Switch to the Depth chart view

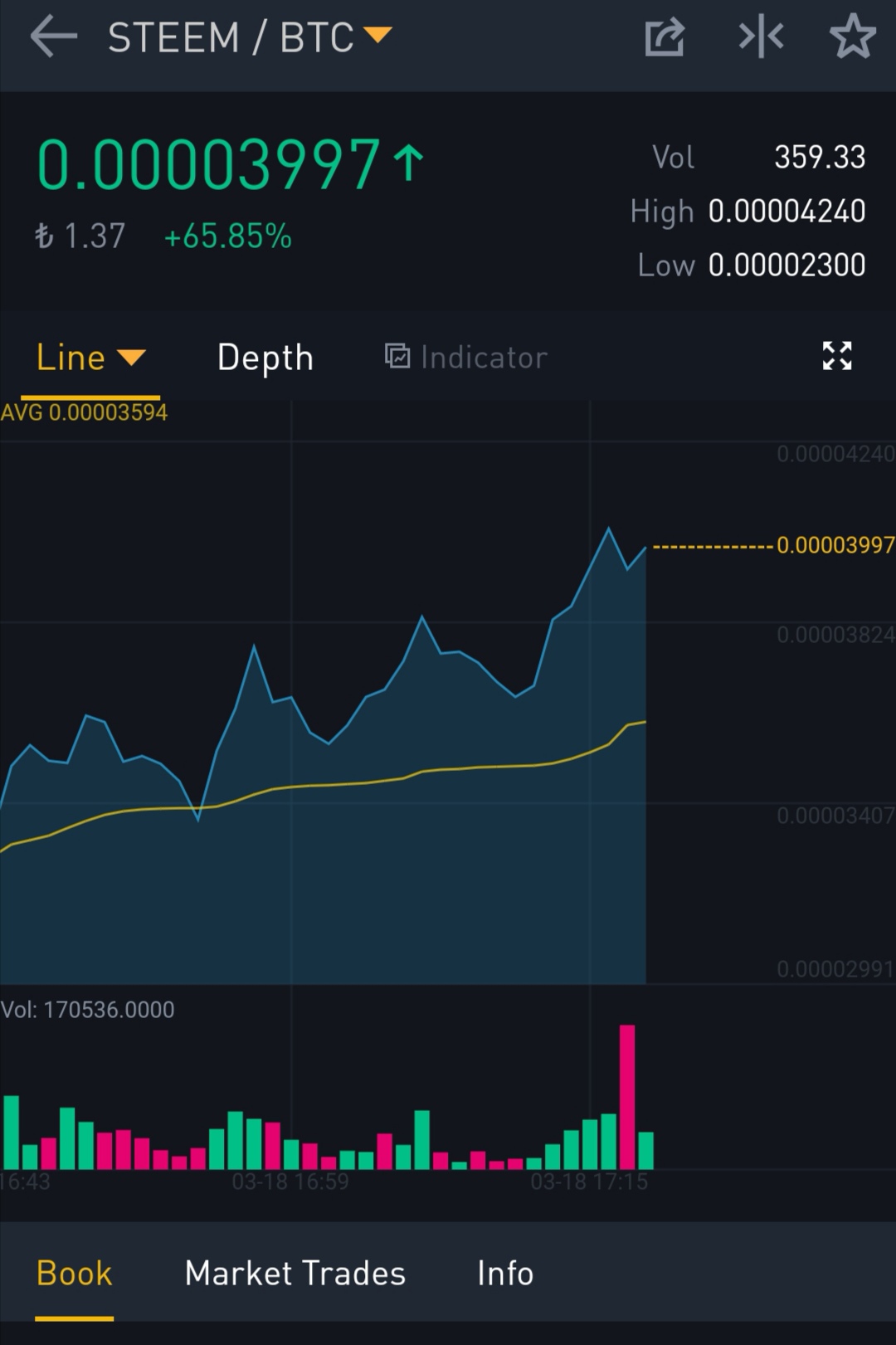point(265,358)
